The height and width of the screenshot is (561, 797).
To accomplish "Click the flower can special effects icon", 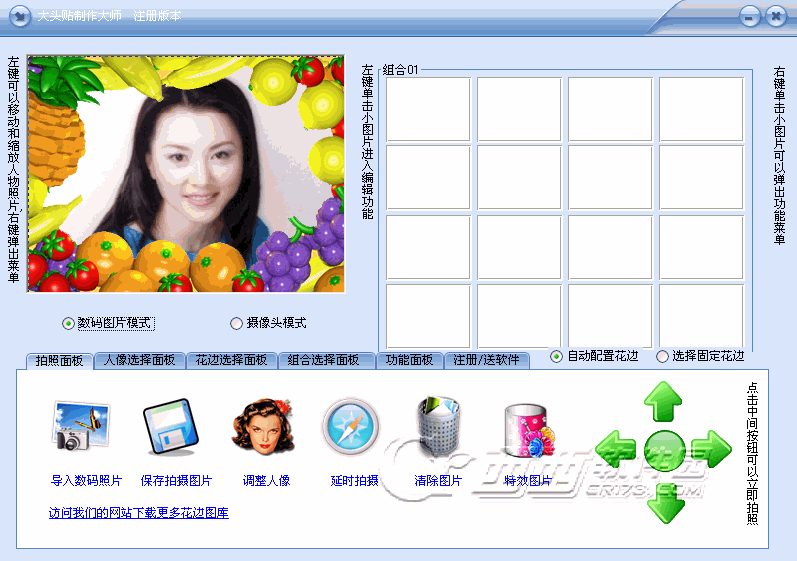I will (x=529, y=430).
